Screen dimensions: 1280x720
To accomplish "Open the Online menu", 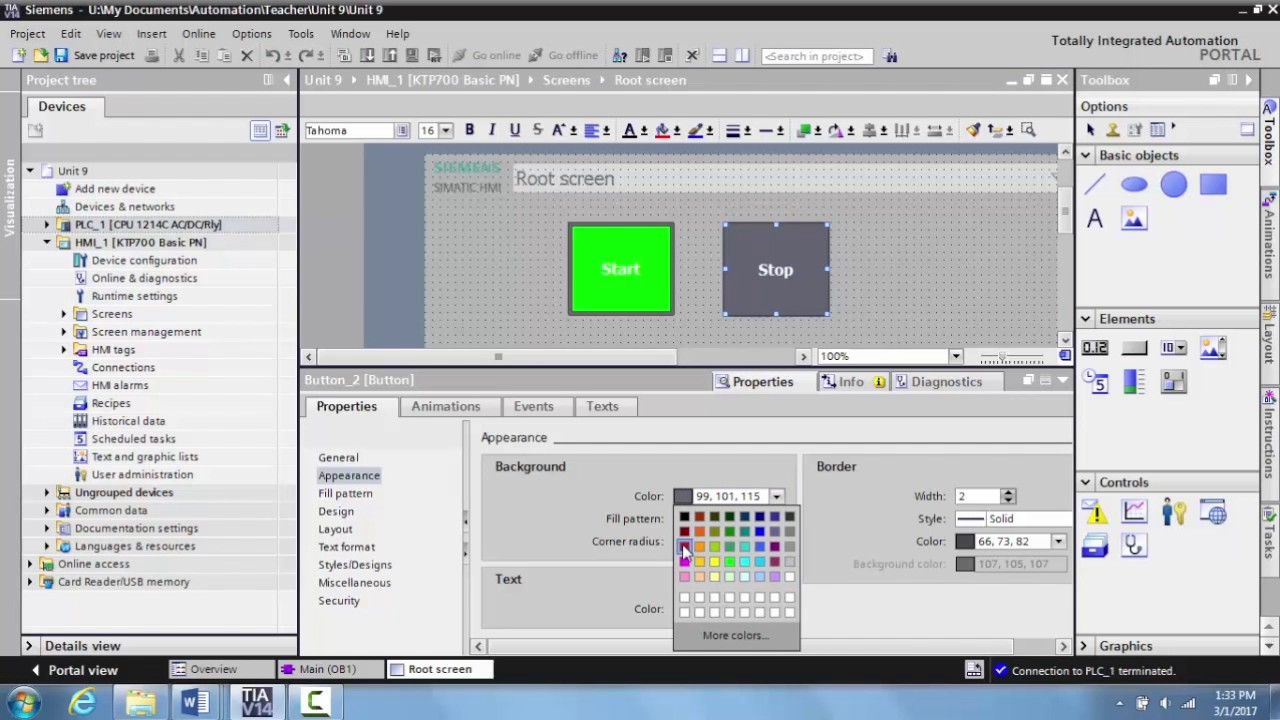I will click(198, 34).
